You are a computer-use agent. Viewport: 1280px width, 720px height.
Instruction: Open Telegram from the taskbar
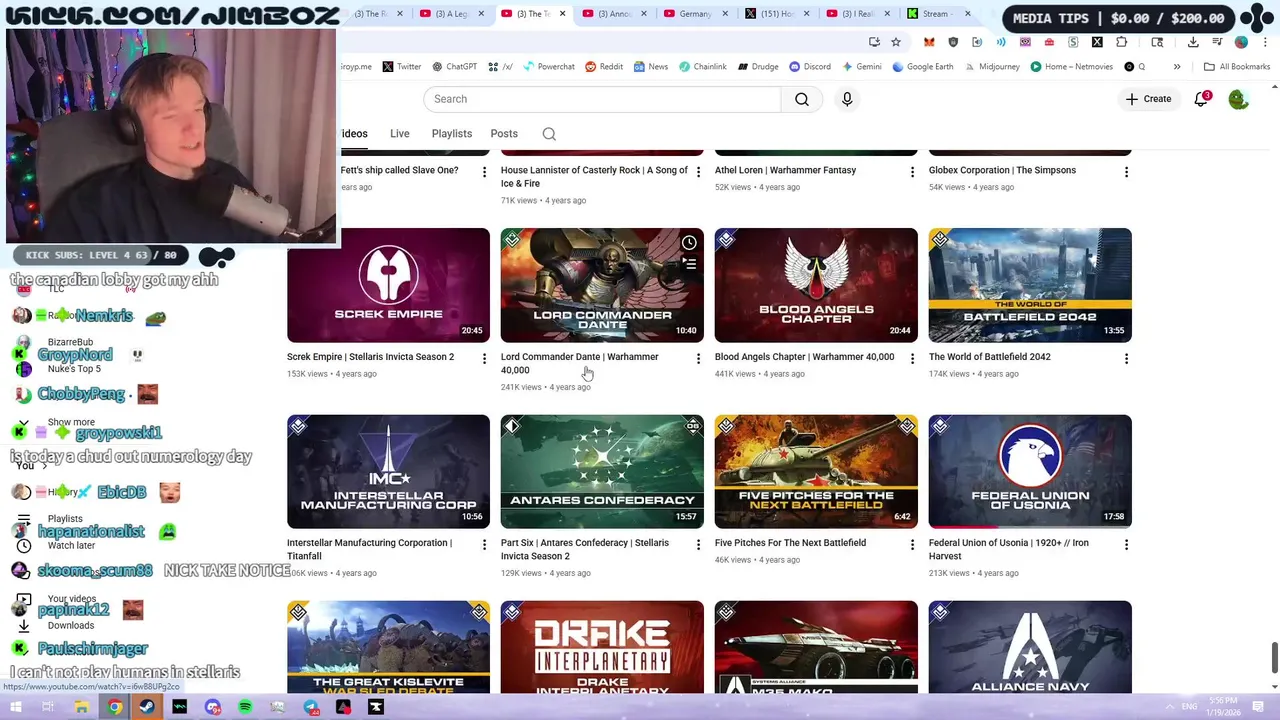pos(311,707)
